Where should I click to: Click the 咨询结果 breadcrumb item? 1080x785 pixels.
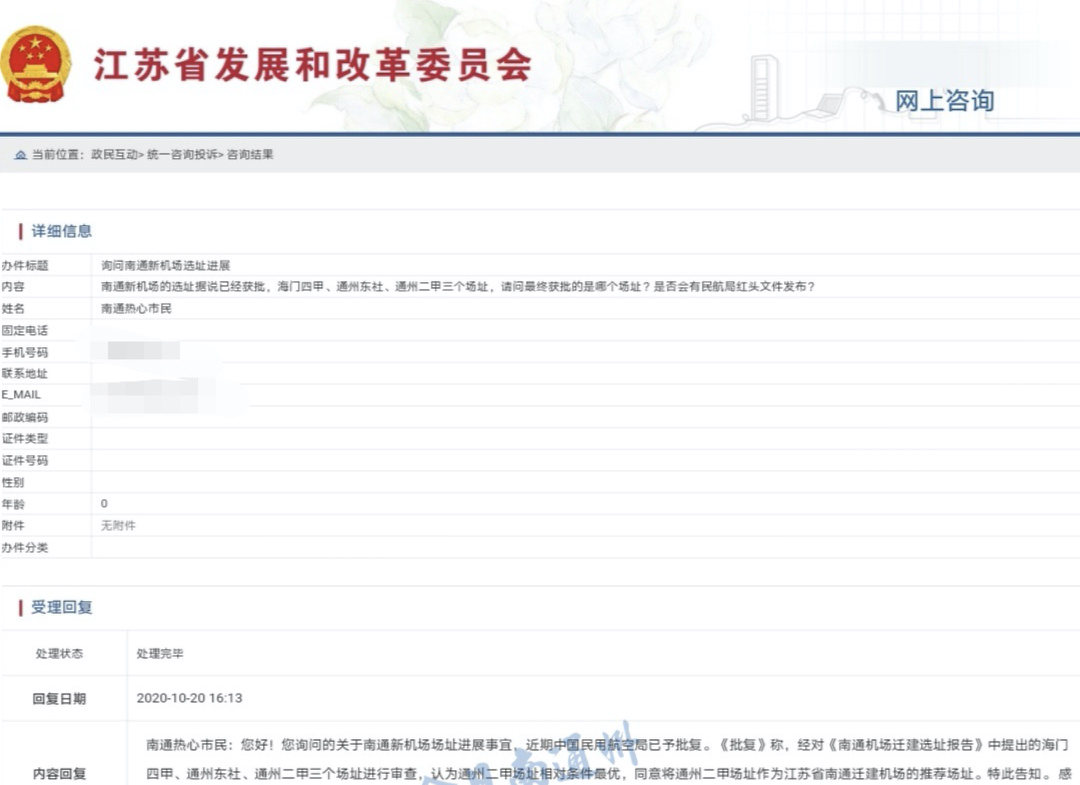[250, 155]
